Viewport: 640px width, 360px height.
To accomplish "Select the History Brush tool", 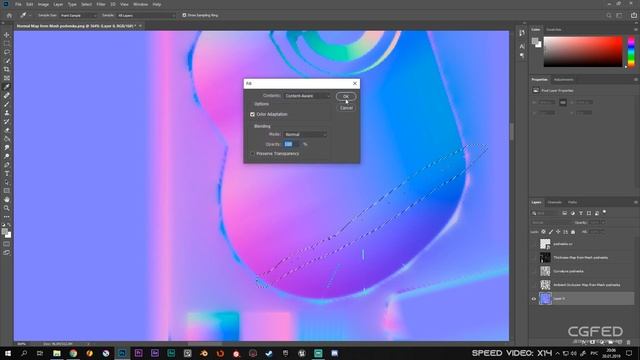I will [7, 121].
